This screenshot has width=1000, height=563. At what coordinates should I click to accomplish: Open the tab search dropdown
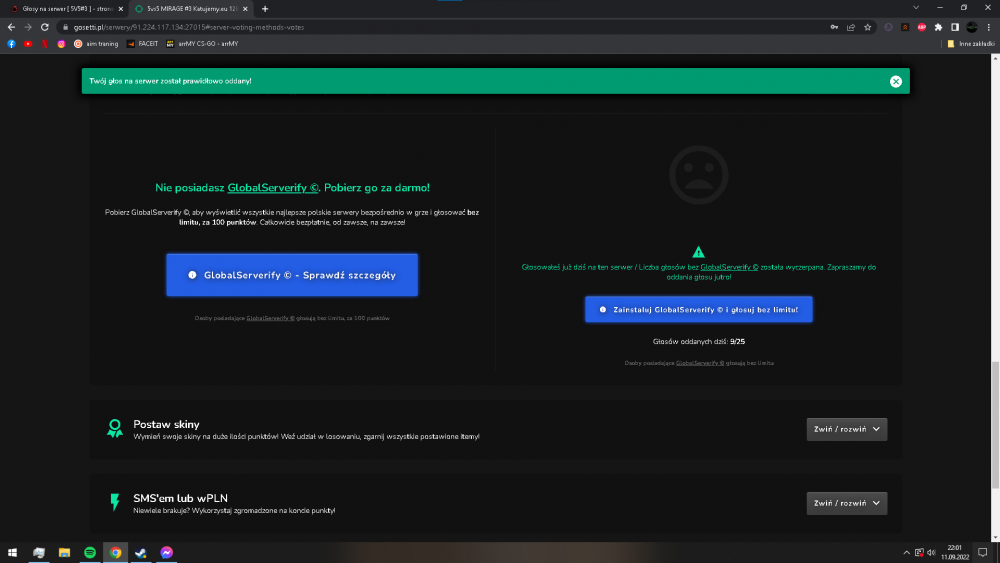[916, 8]
